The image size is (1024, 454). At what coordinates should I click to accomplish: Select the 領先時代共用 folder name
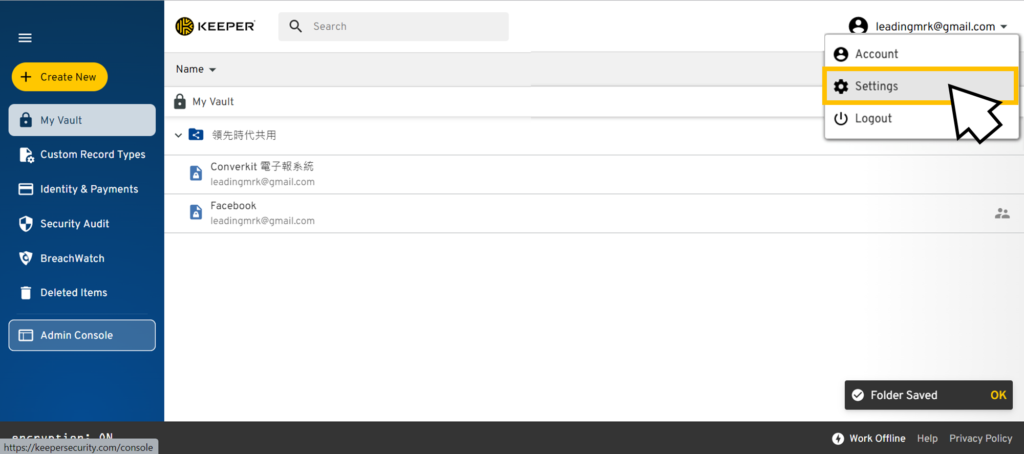tap(244, 135)
